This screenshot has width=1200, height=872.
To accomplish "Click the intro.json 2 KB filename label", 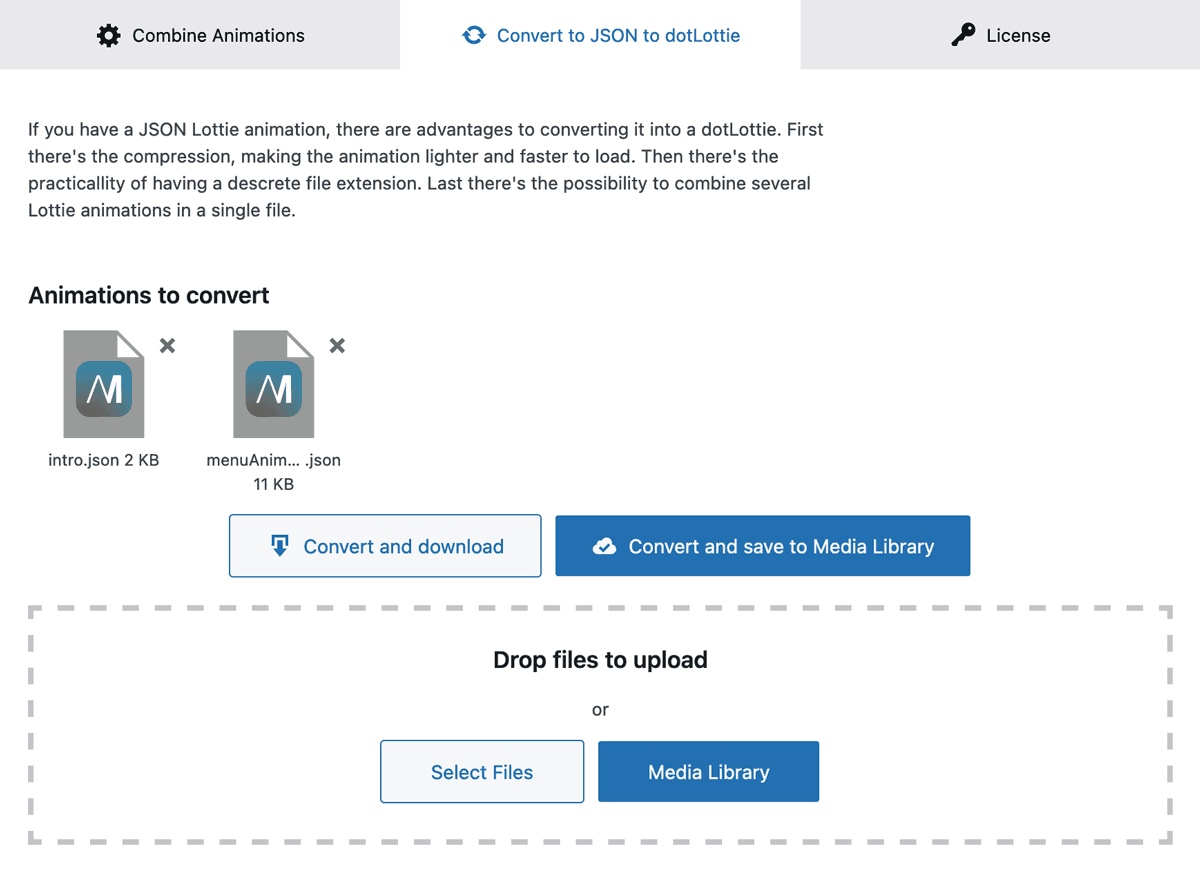I will (x=104, y=461).
